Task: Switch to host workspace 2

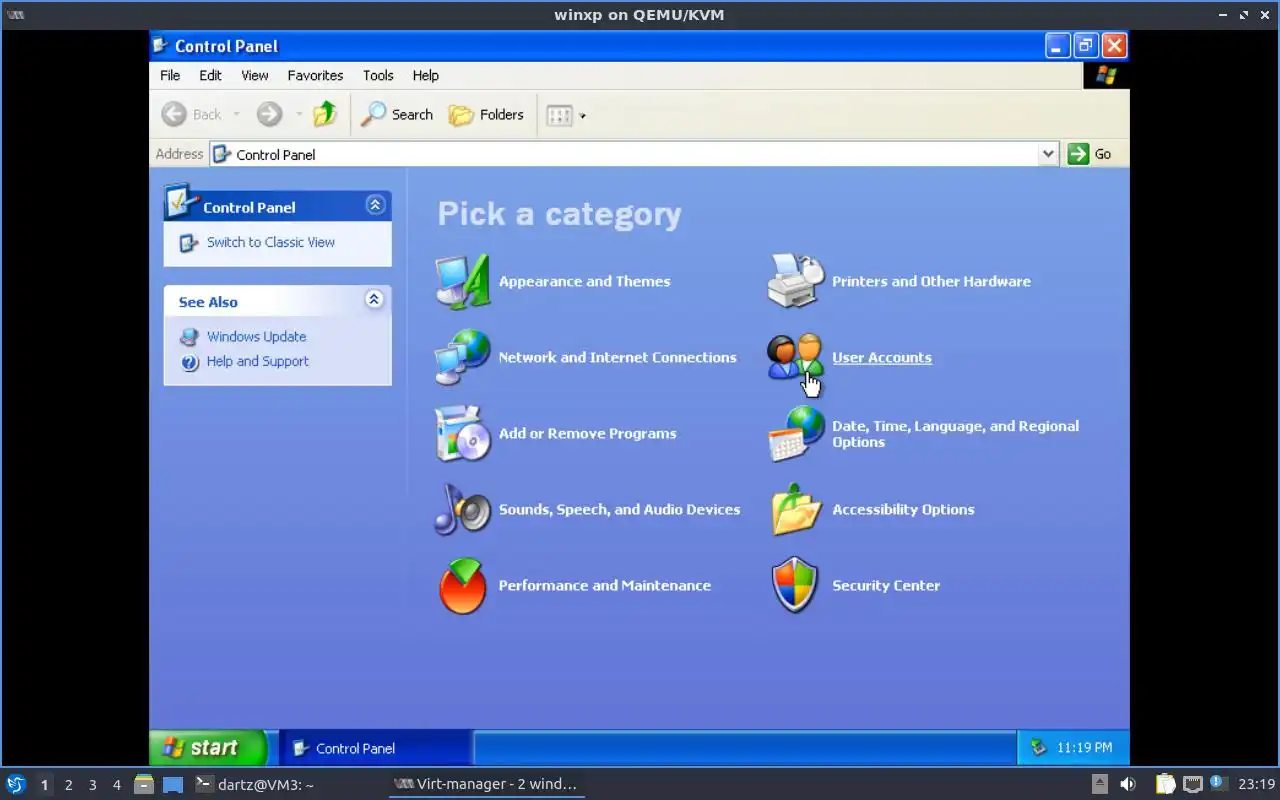Action: [68, 785]
